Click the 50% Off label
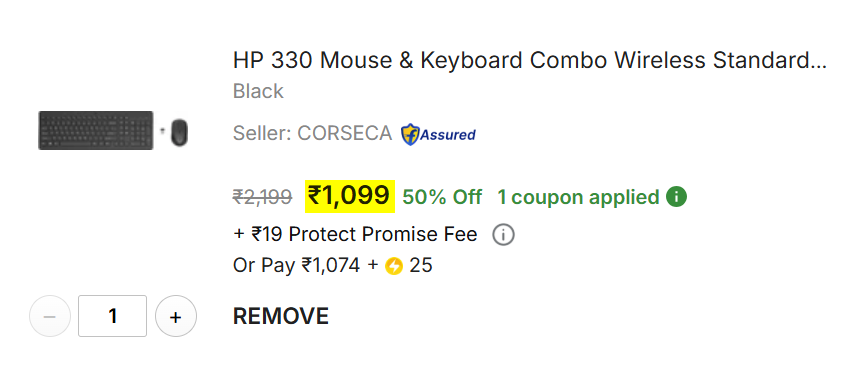The image size is (844, 366). [x=442, y=197]
